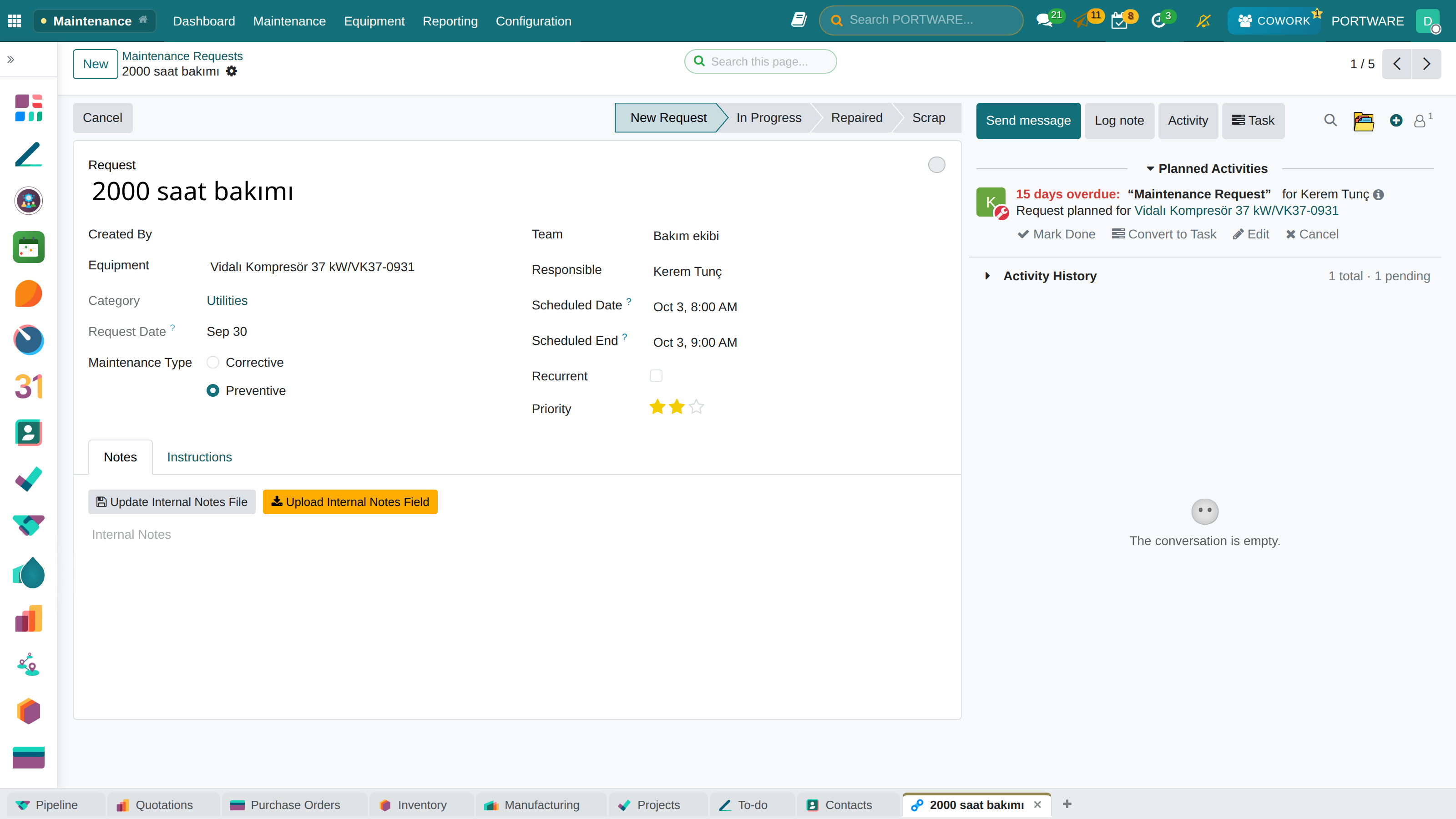This screenshot has height=819, width=1456.
Task: Open the chat messages icon with 21 badge
Action: [x=1045, y=20]
